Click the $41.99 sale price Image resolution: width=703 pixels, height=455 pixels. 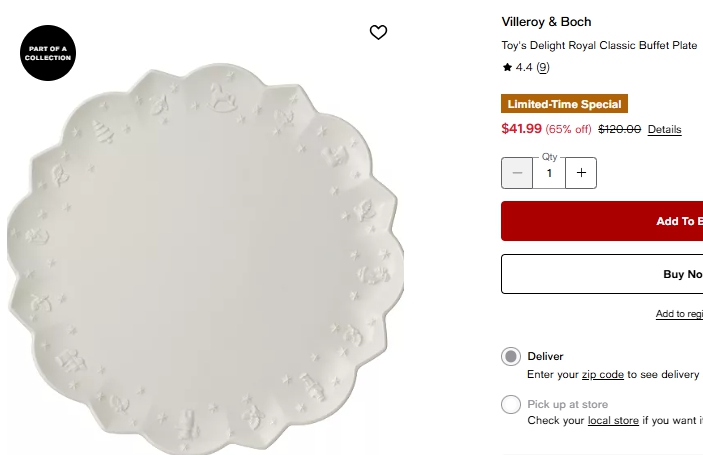tap(521, 129)
